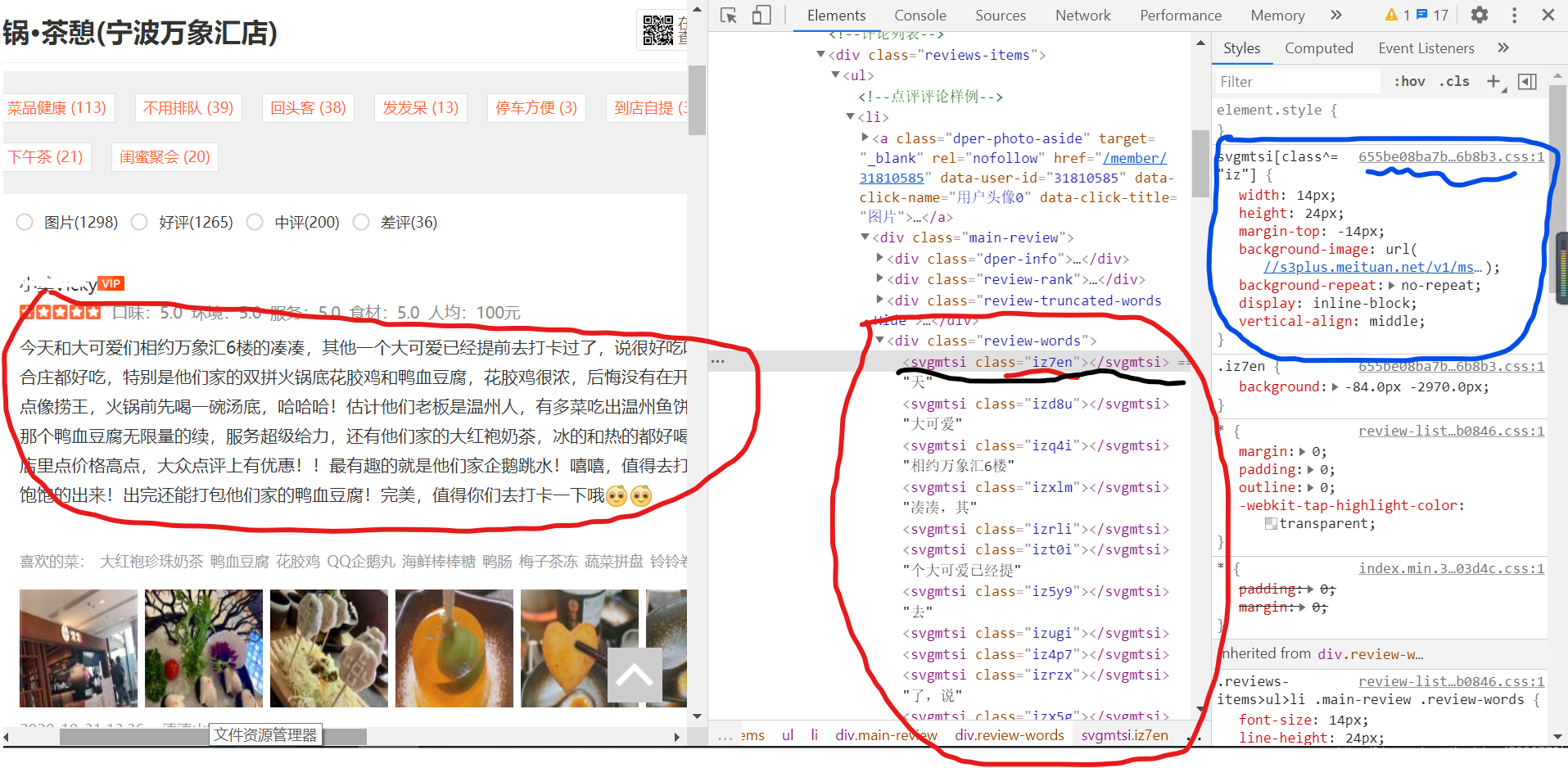Open the Memory tab
The image size is (1568, 768).
point(1277,15)
